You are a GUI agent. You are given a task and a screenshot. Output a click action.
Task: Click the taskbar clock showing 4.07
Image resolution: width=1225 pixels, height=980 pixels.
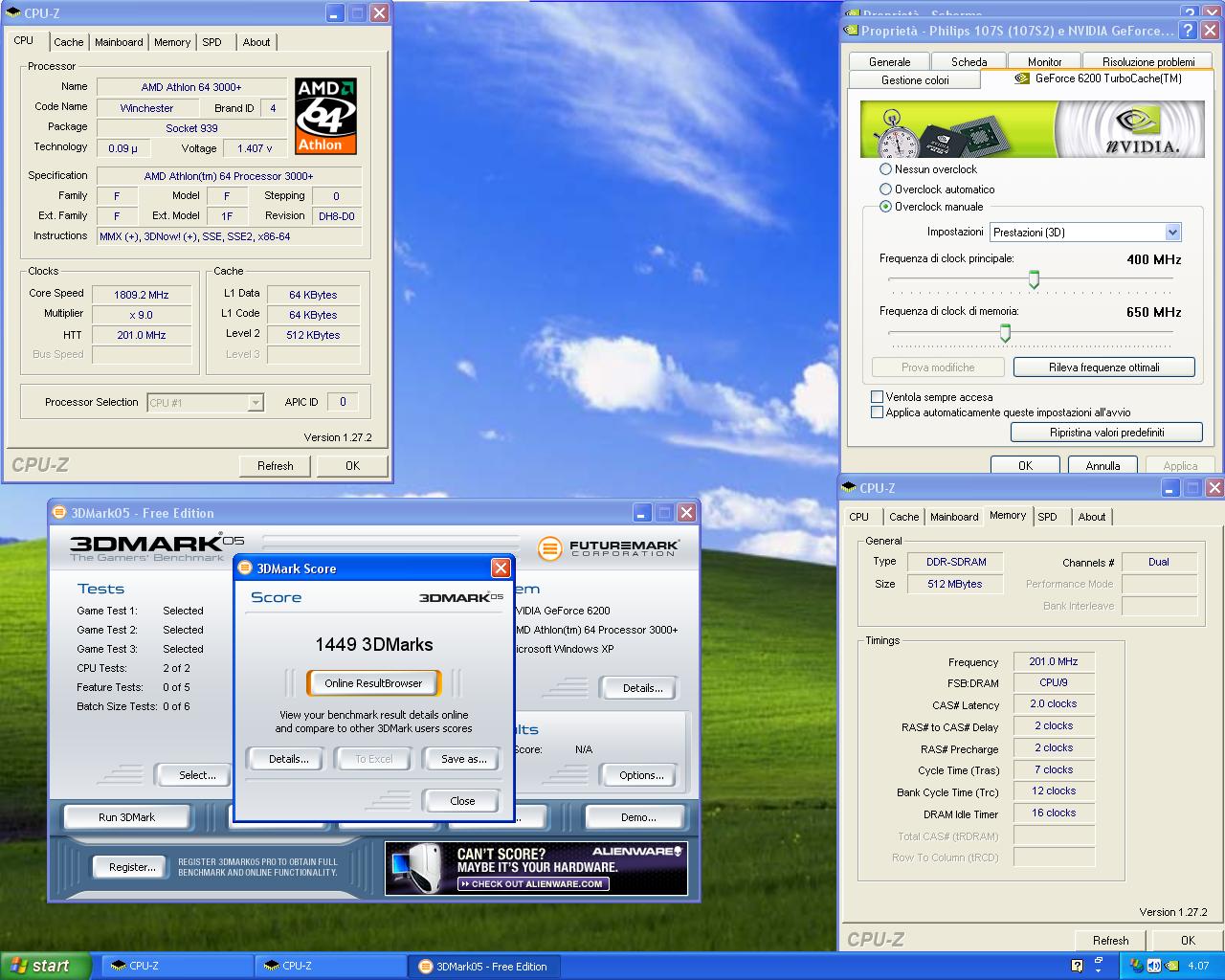1198,966
